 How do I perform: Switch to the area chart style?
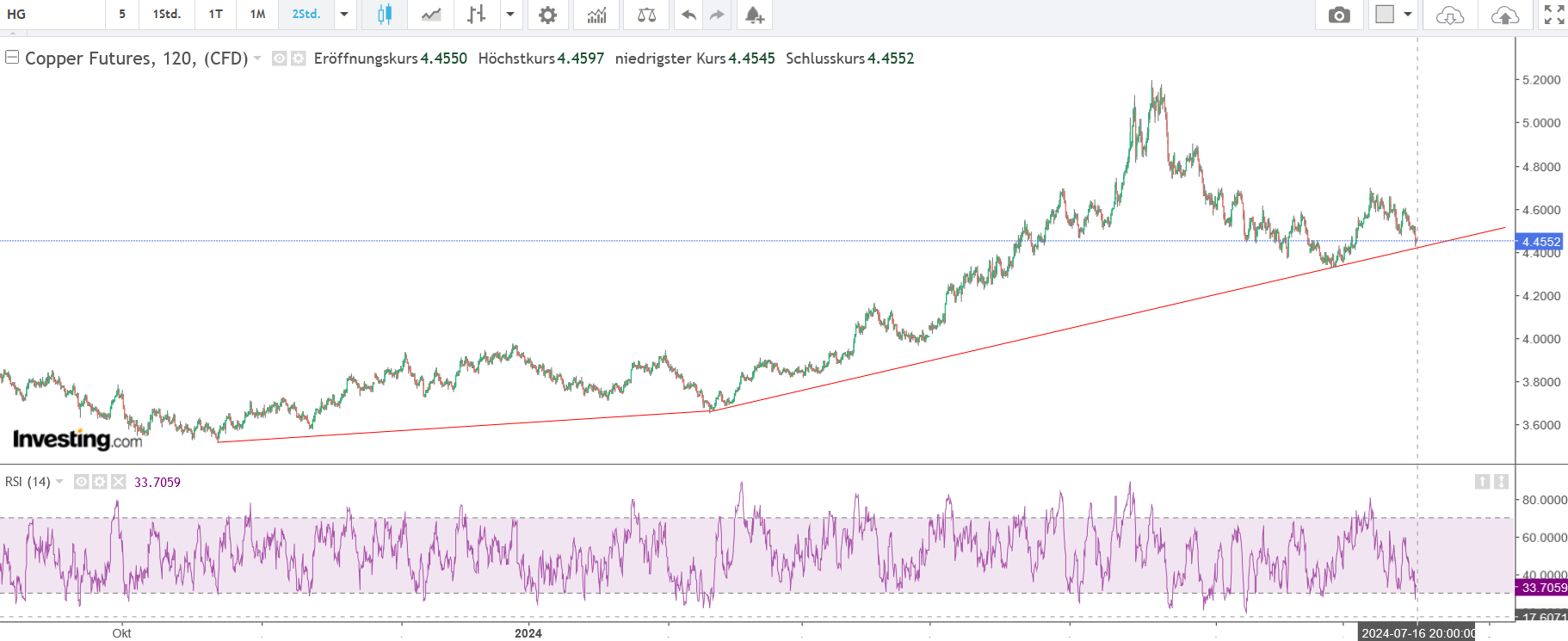(431, 15)
